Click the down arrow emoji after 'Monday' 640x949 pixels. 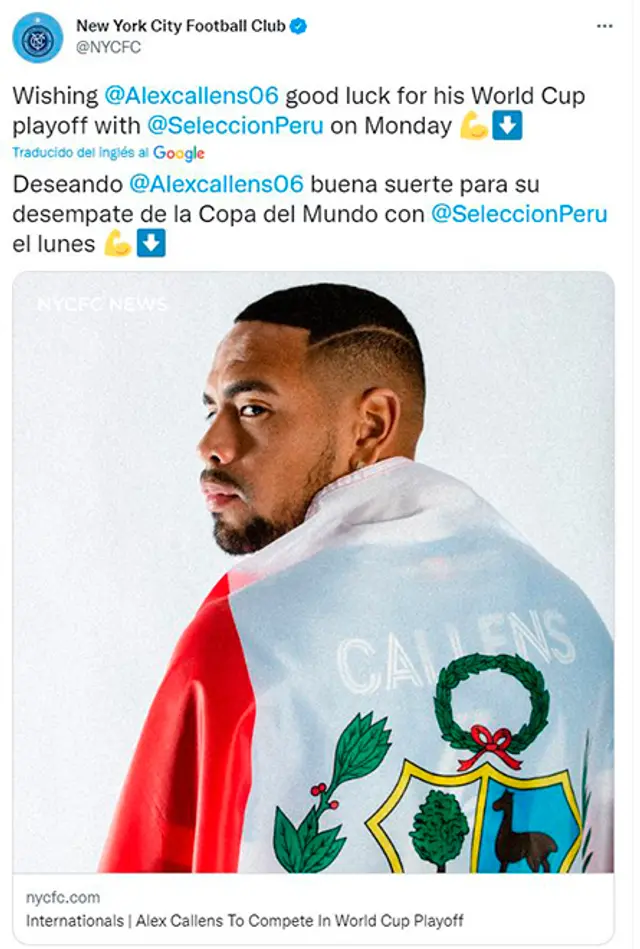pyautogui.click(x=507, y=126)
